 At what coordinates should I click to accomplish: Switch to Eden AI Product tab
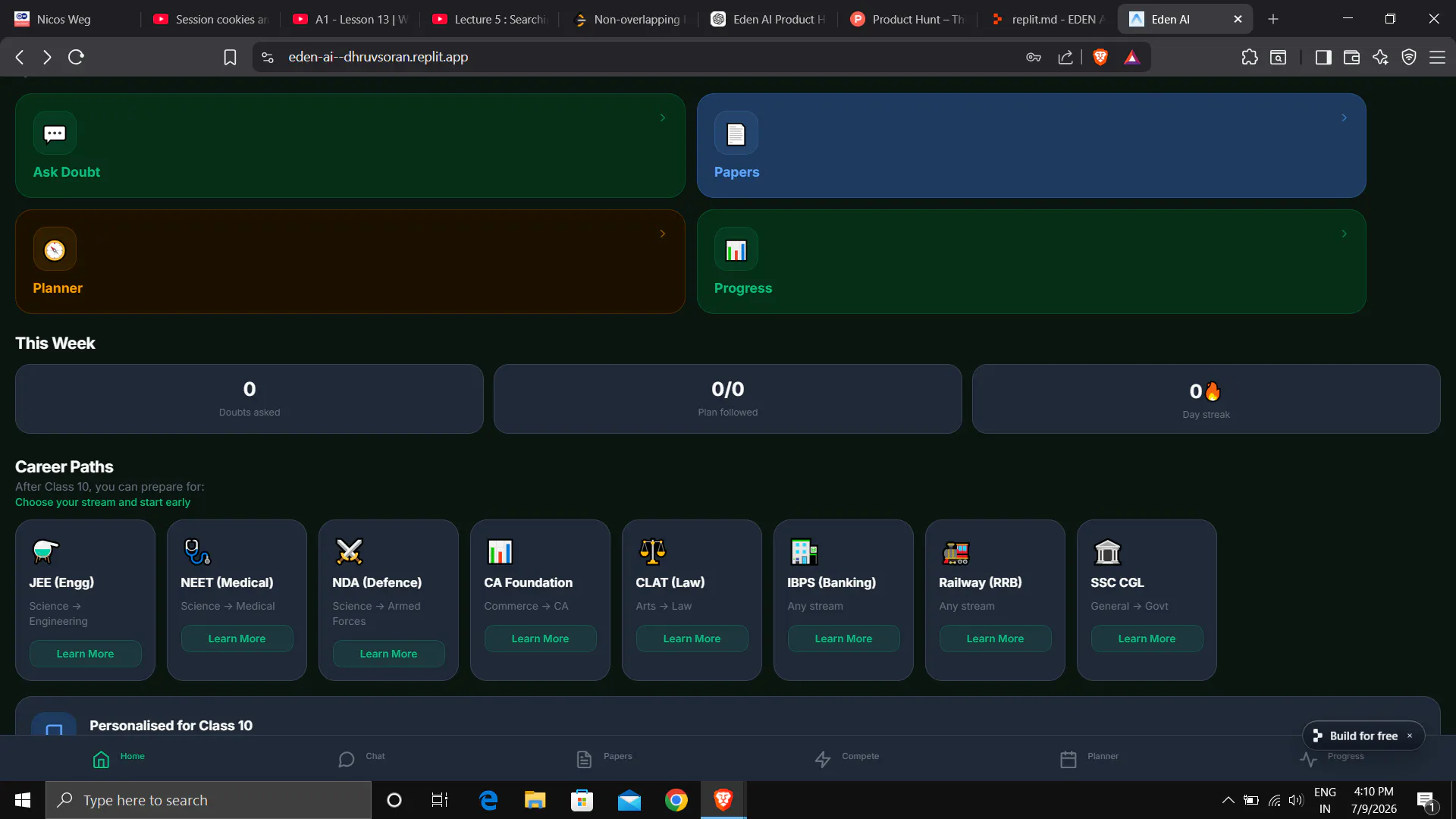768,19
